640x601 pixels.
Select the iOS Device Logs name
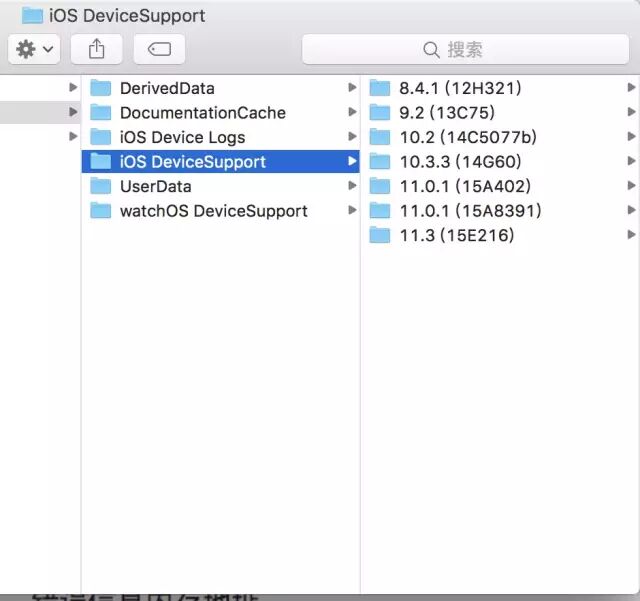pos(182,138)
